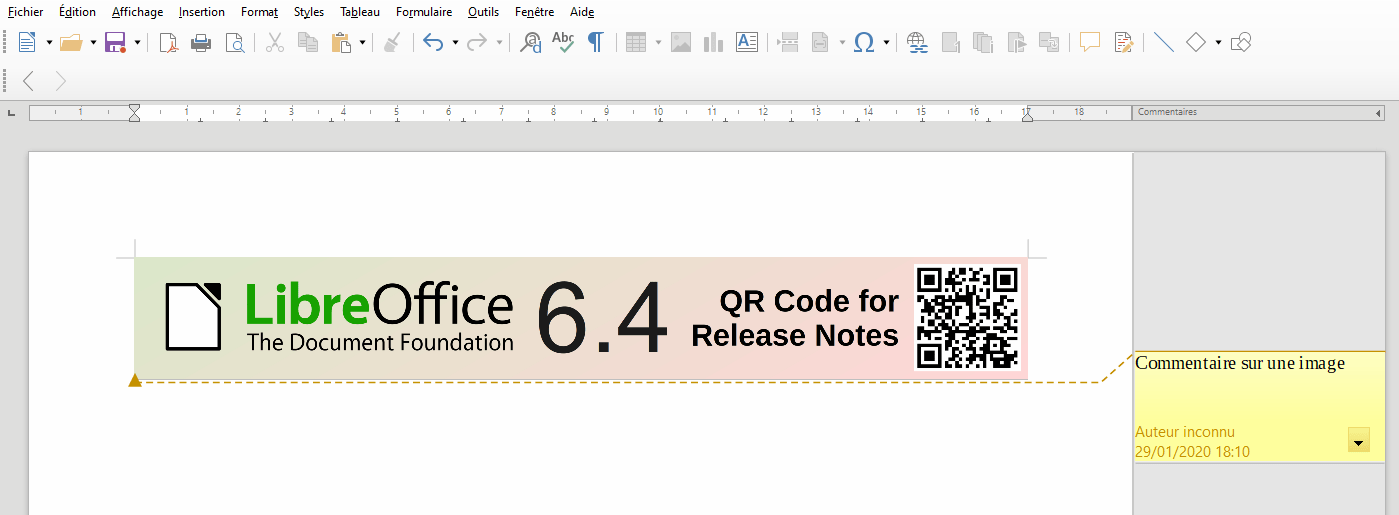1399x515 pixels.
Task: Open the Fenêtre menu
Action: pos(534,12)
